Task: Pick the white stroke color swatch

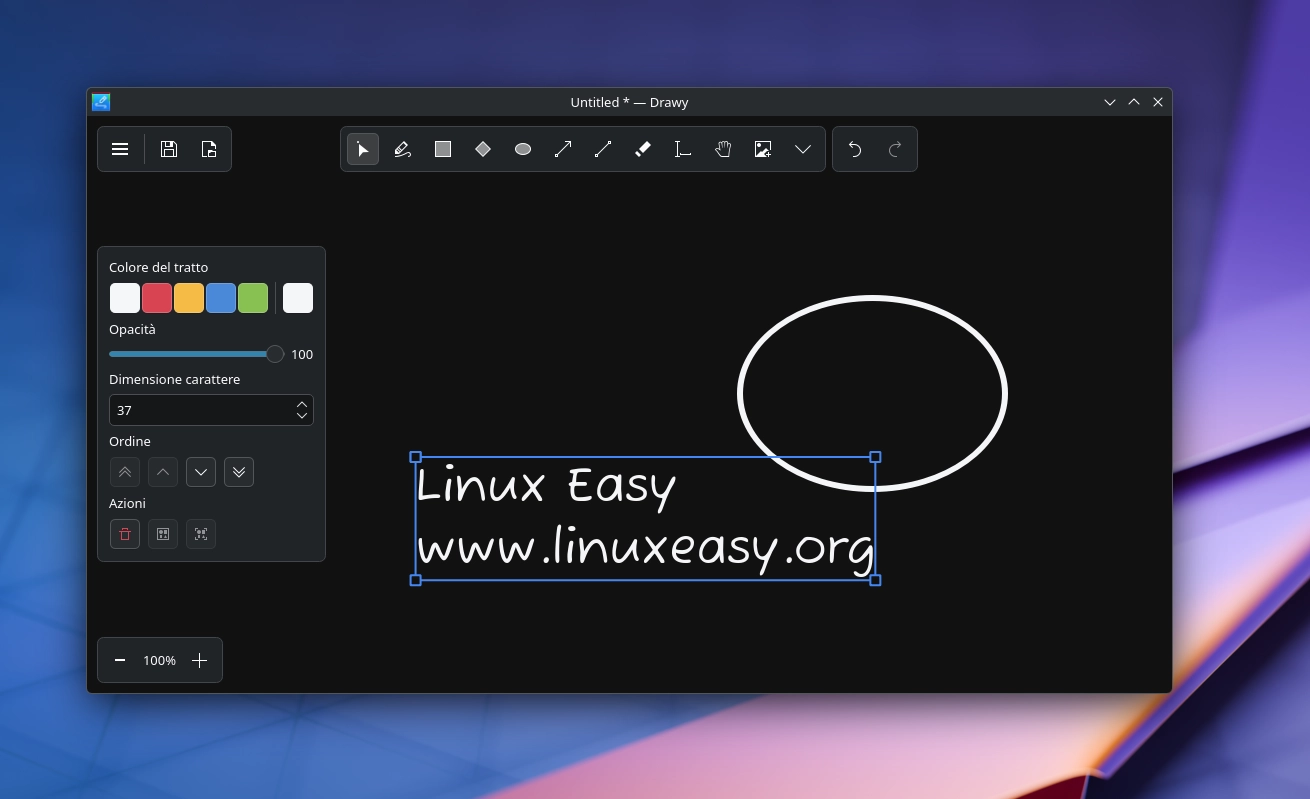Action: point(125,298)
